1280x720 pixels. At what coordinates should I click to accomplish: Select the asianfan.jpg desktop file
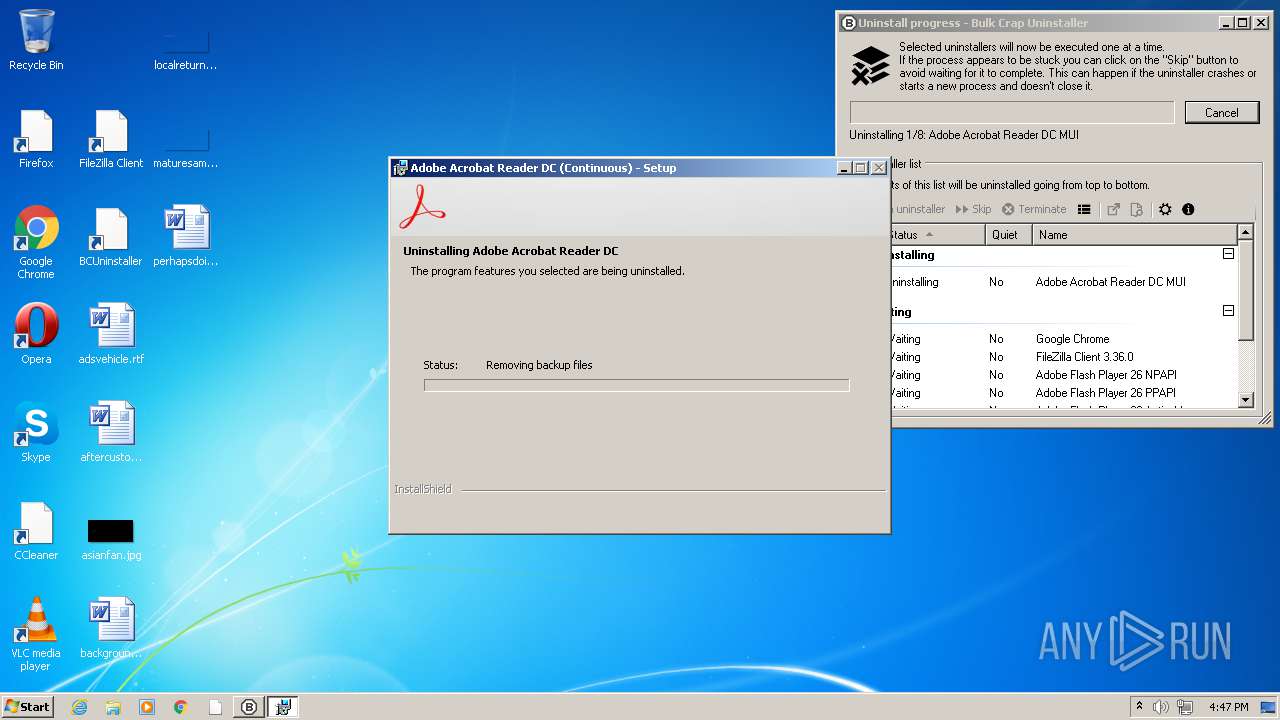(x=111, y=538)
